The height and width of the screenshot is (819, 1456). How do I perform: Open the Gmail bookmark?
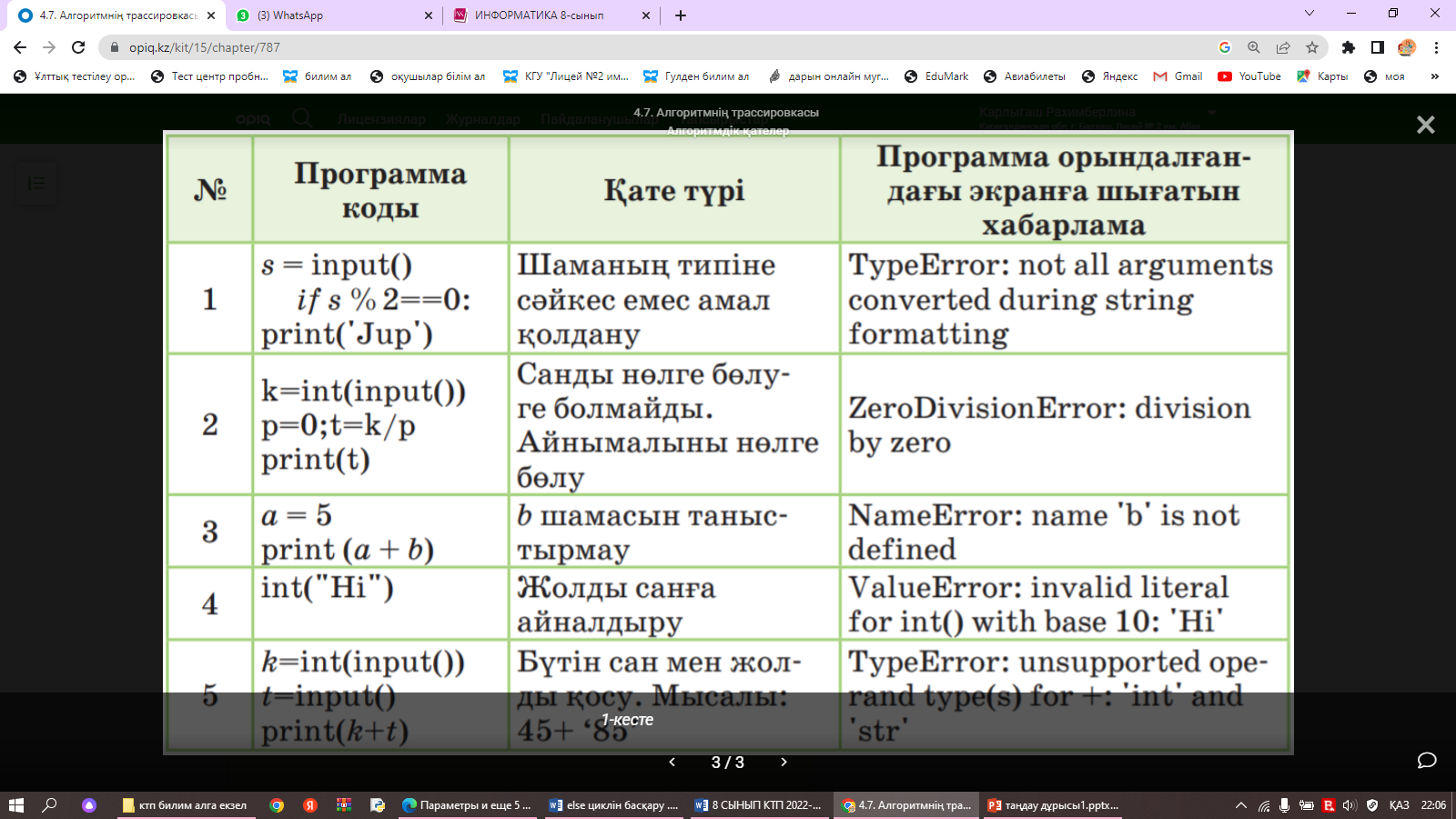pyautogui.click(x=1178, y=76)
